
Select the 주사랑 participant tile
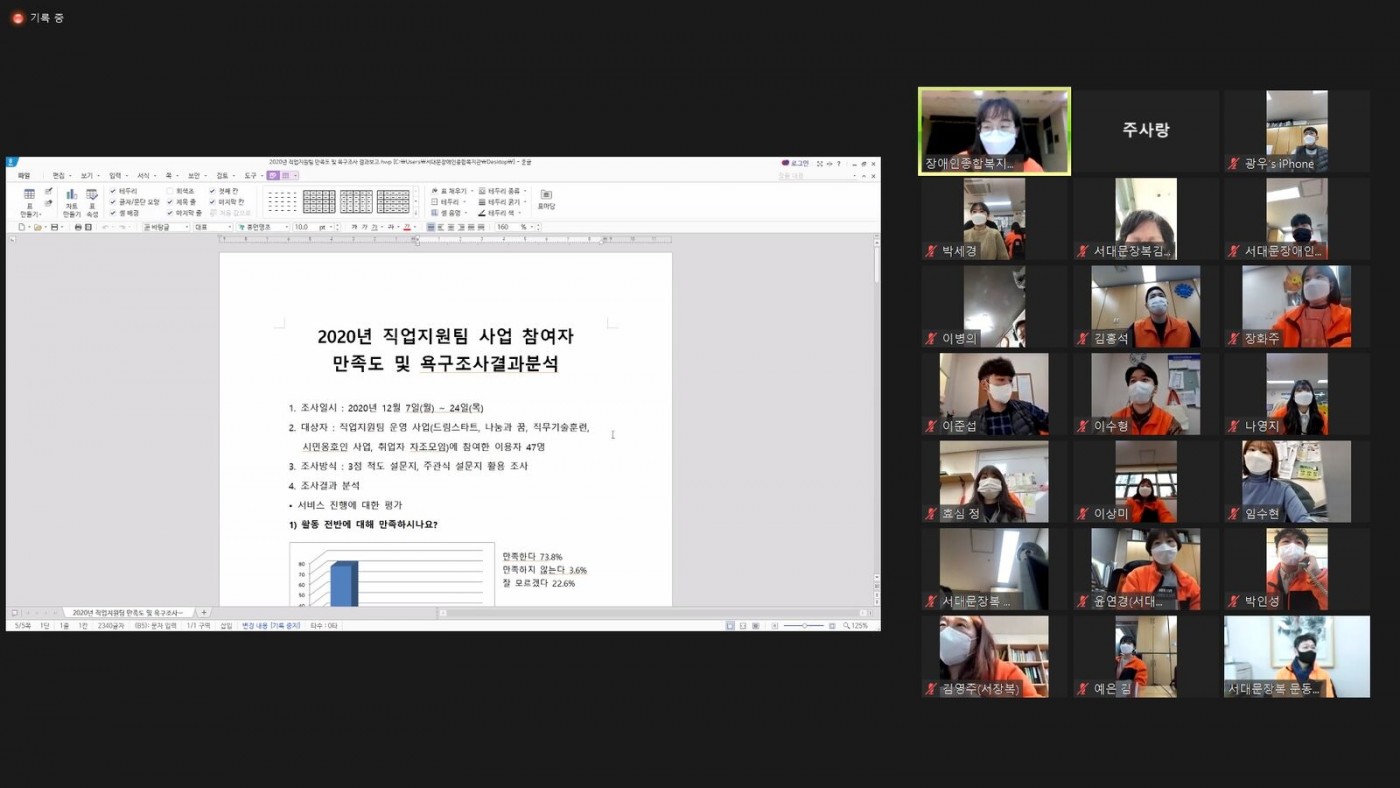[x=1146, y=131]
